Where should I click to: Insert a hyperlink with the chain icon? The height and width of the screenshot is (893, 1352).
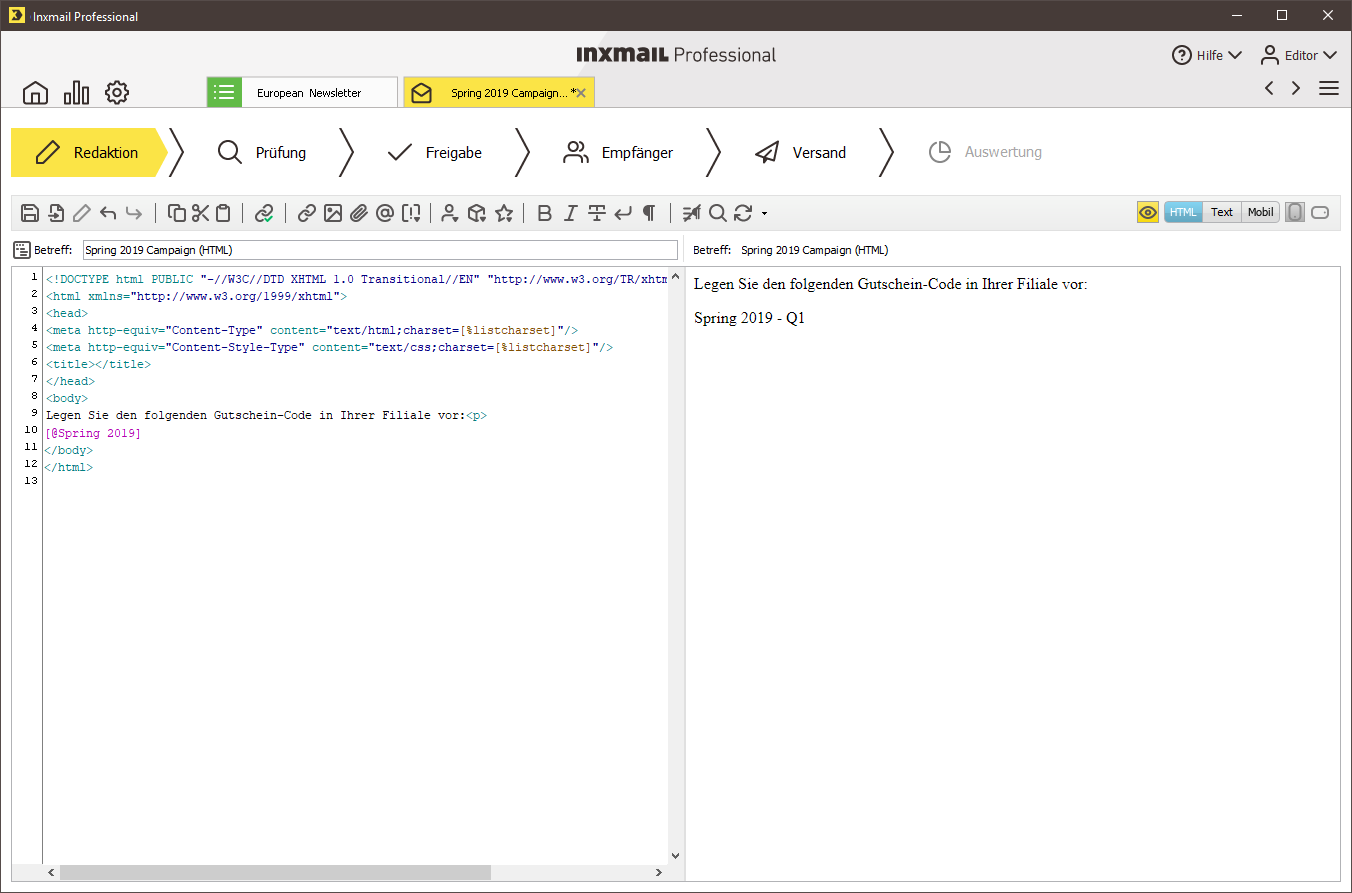tap(307, 213)
